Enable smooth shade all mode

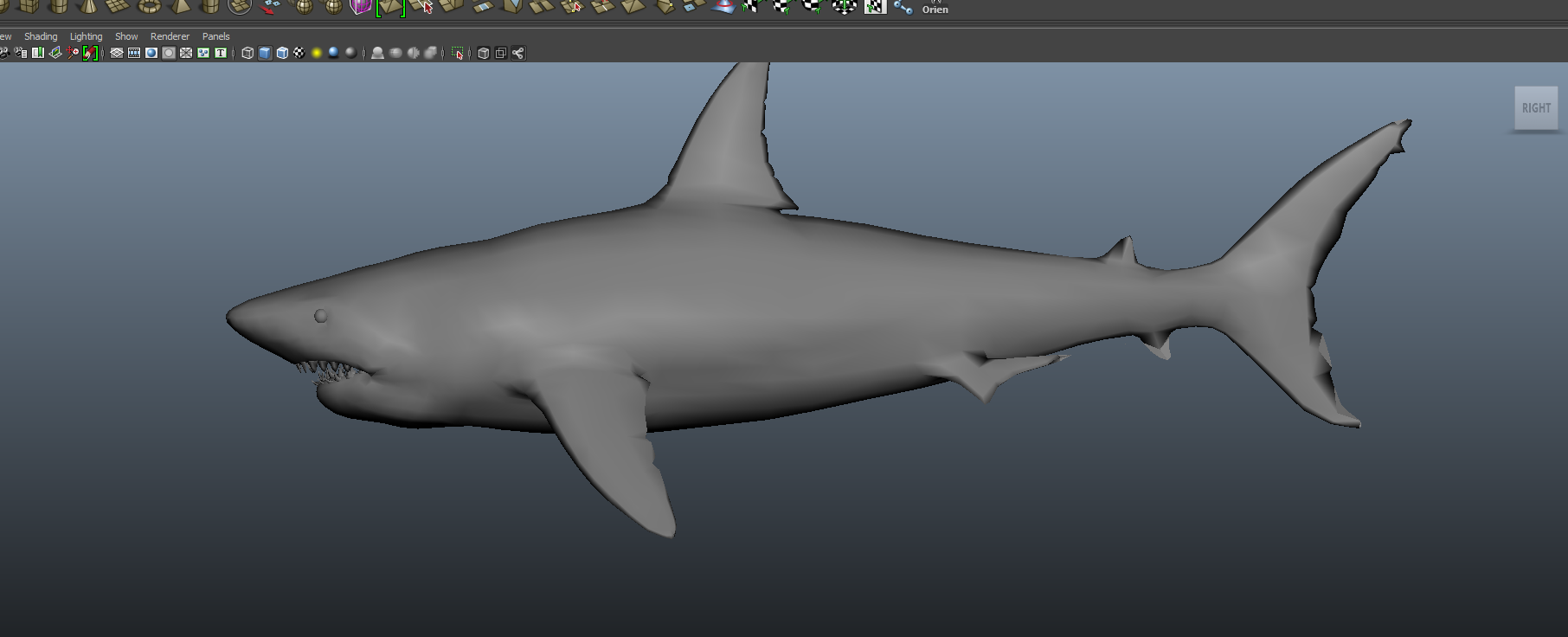265,54
